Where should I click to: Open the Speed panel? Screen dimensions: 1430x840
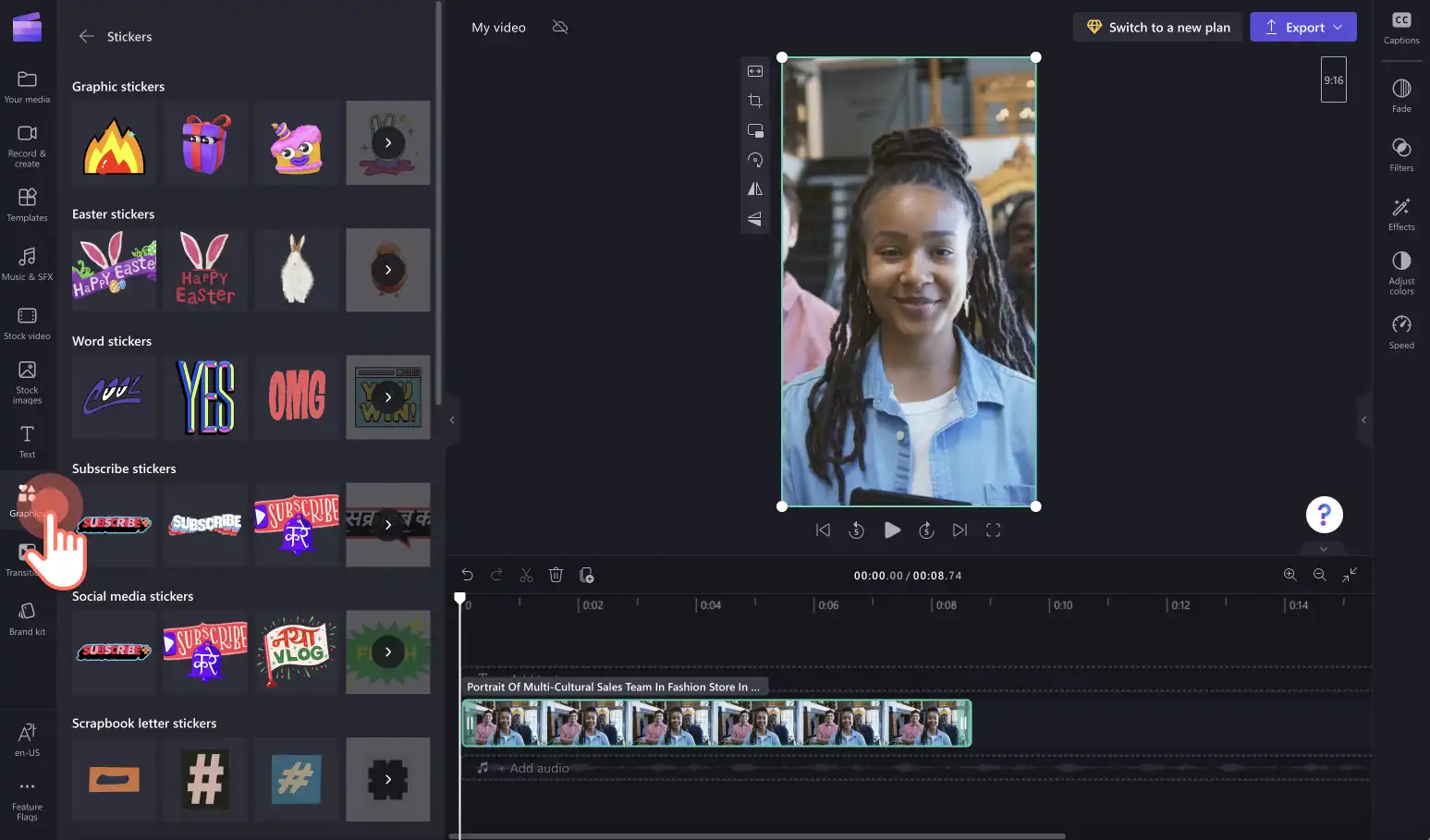click(x=1401, y=332)
